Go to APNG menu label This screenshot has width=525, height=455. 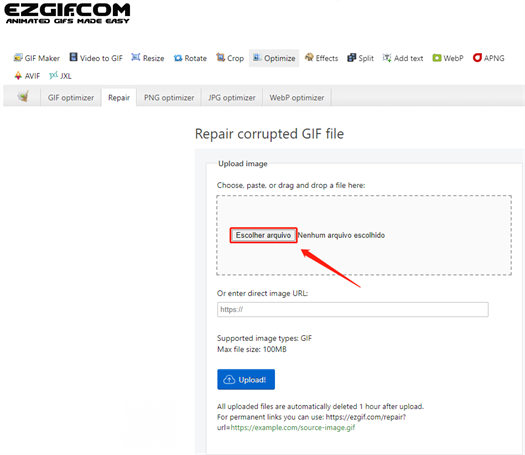pos(494,58)
